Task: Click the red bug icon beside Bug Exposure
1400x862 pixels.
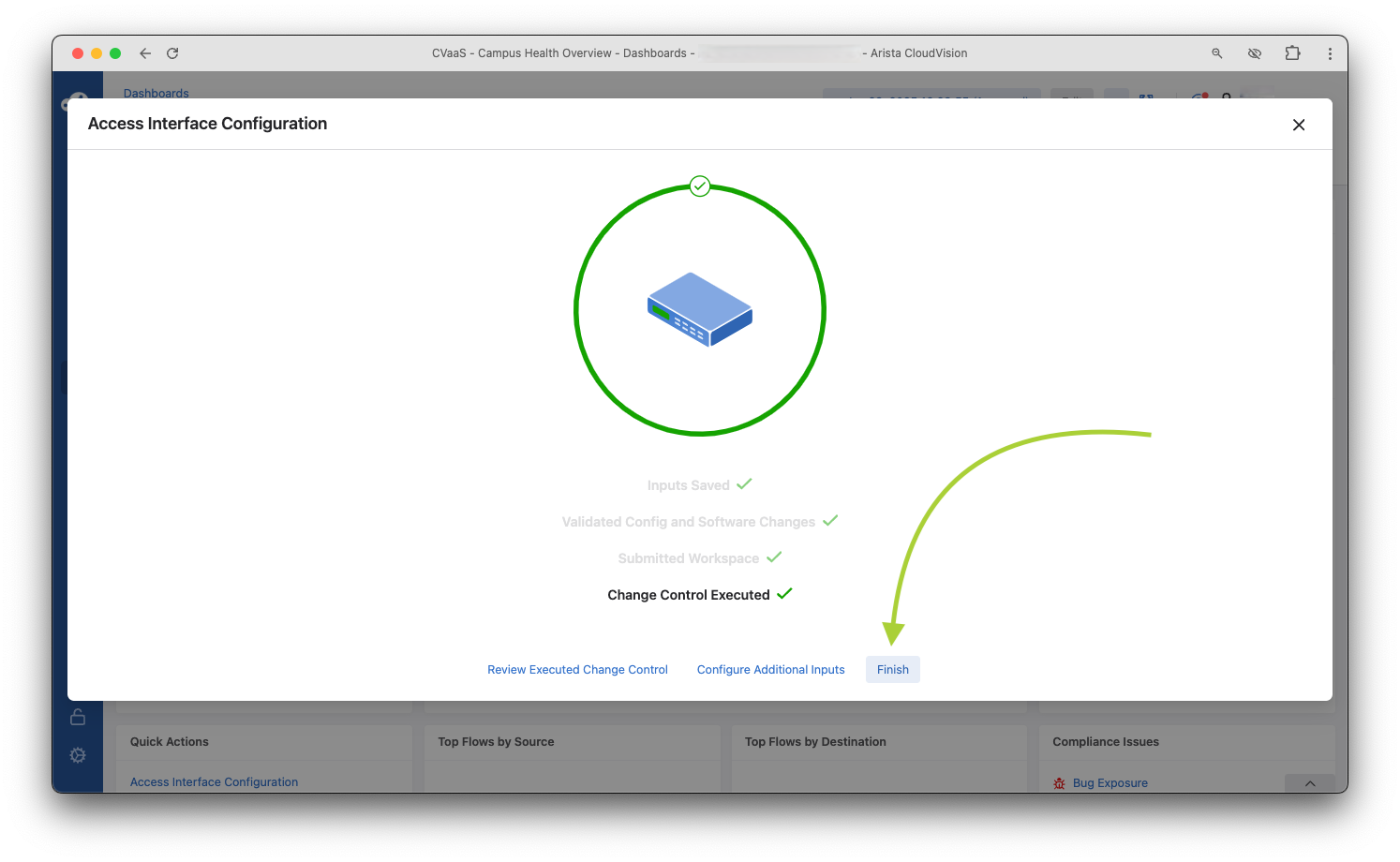Action: [x=1059, y=782]
